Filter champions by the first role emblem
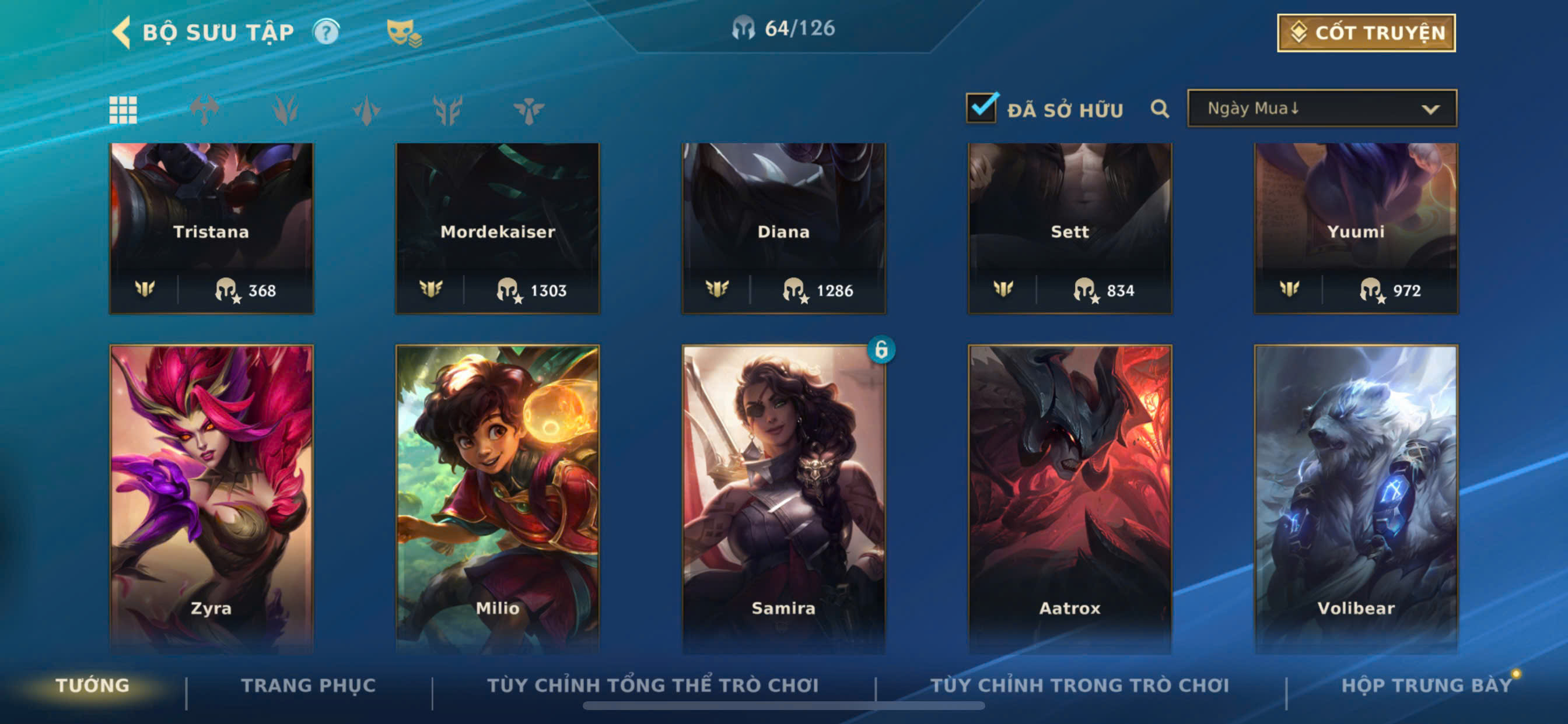1568x724 pixels. coord(205,110)
